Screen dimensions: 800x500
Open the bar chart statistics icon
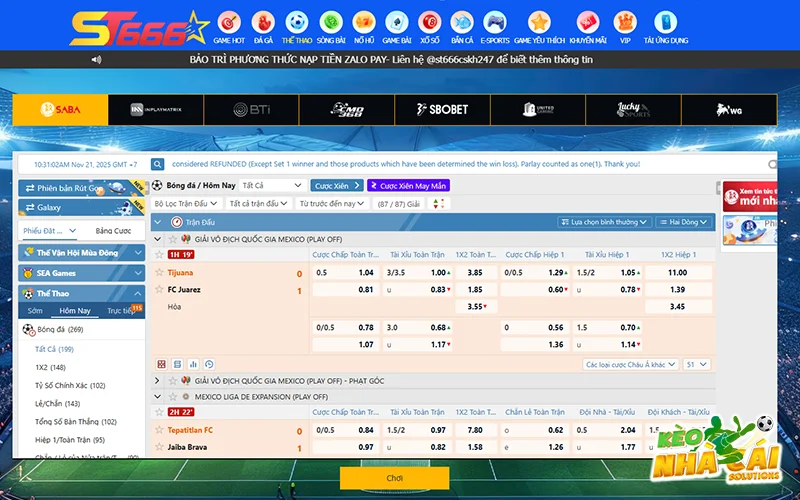coord(193,364)
